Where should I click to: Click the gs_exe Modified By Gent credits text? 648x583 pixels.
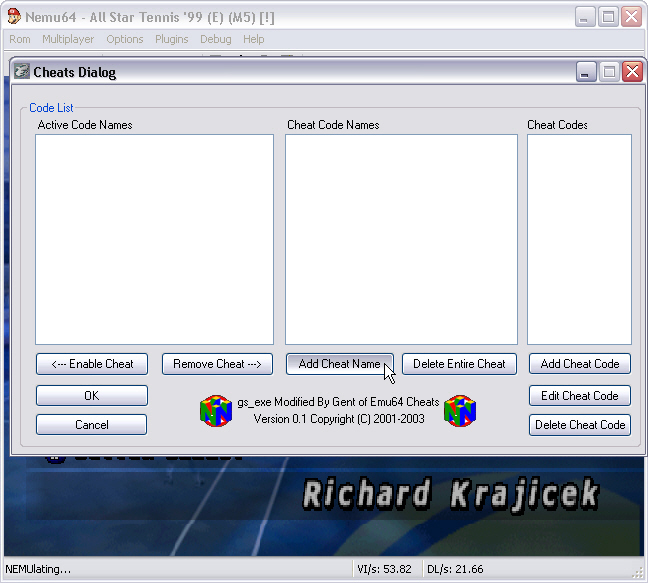click(x=338, y=402)
